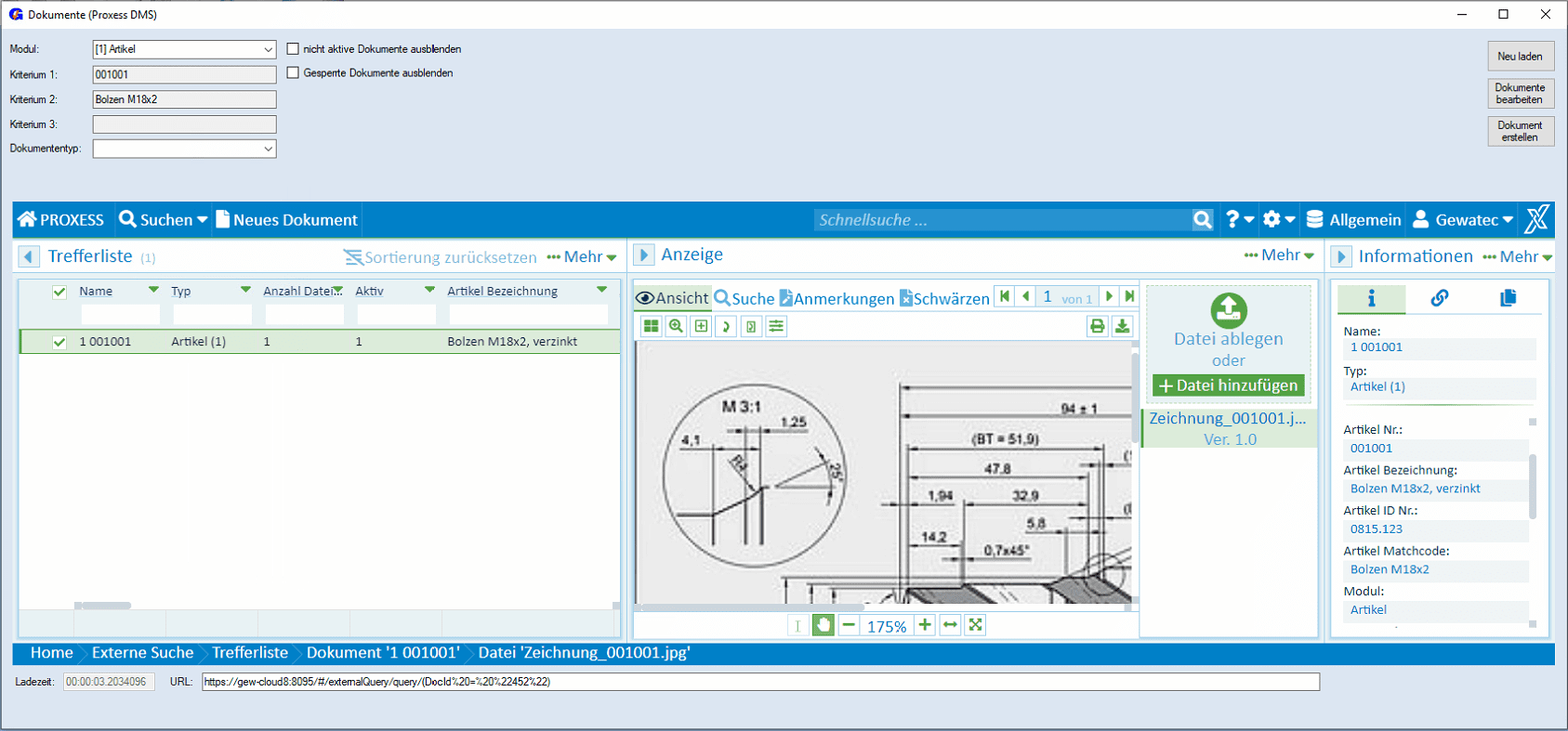Expand the Suchen menu in the blue bar

(x=164, y=220)
